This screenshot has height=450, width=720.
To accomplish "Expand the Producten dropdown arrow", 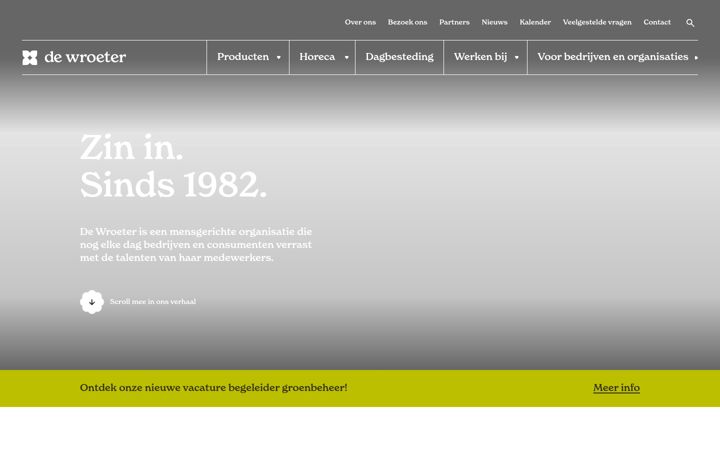I will 278,57.
